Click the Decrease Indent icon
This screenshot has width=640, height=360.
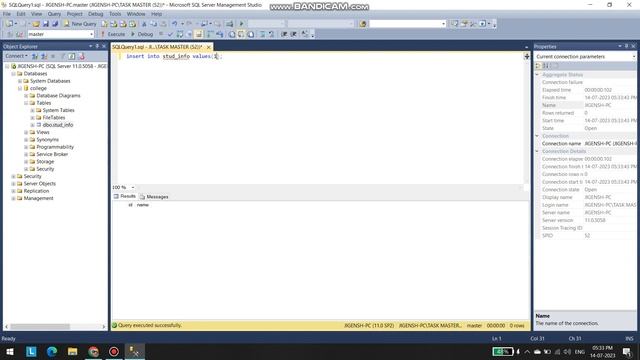click(x=284, y=34)
